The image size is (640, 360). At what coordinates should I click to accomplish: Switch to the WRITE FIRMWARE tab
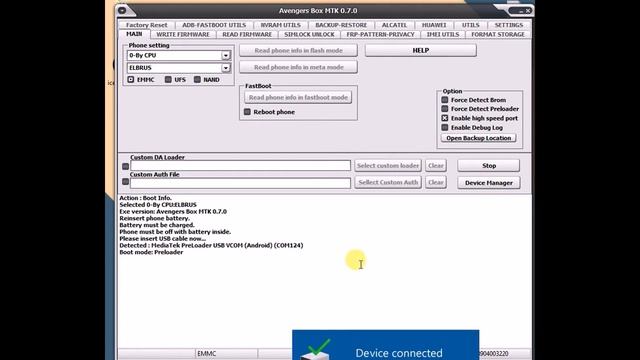pos(183,35)
